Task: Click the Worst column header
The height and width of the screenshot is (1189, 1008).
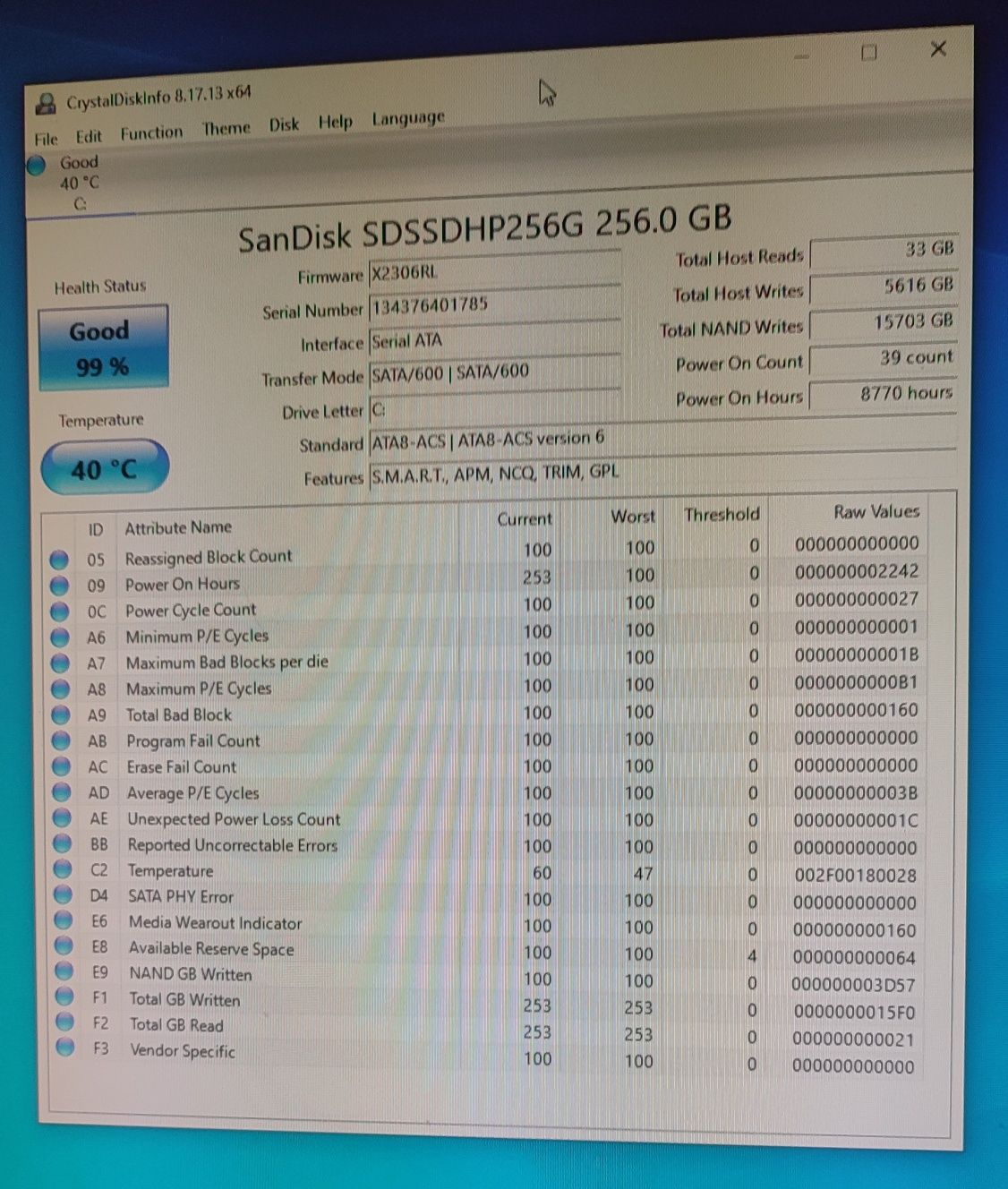Action: [x=633, y=517]
